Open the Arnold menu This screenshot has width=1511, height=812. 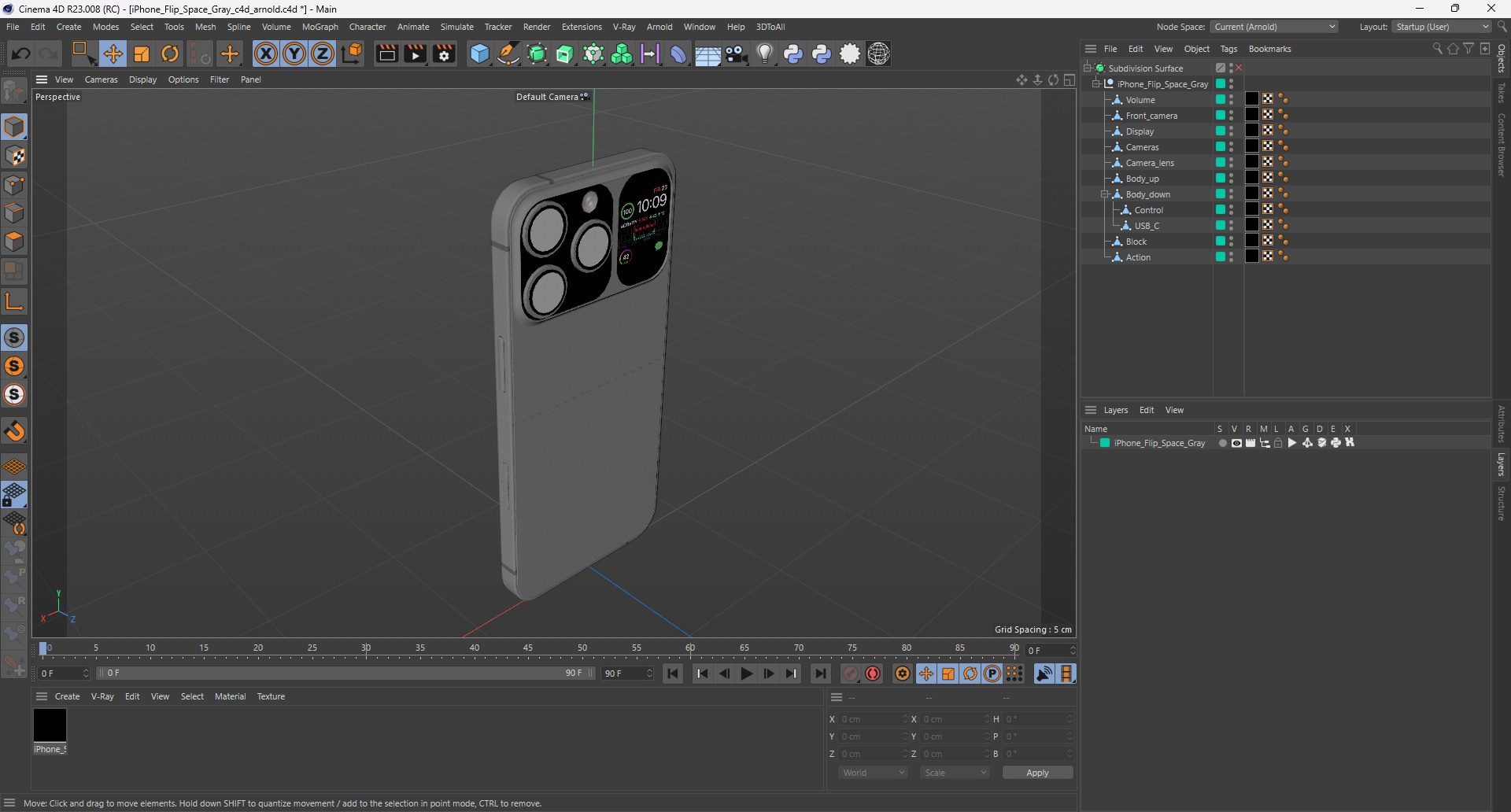[659, 27]
